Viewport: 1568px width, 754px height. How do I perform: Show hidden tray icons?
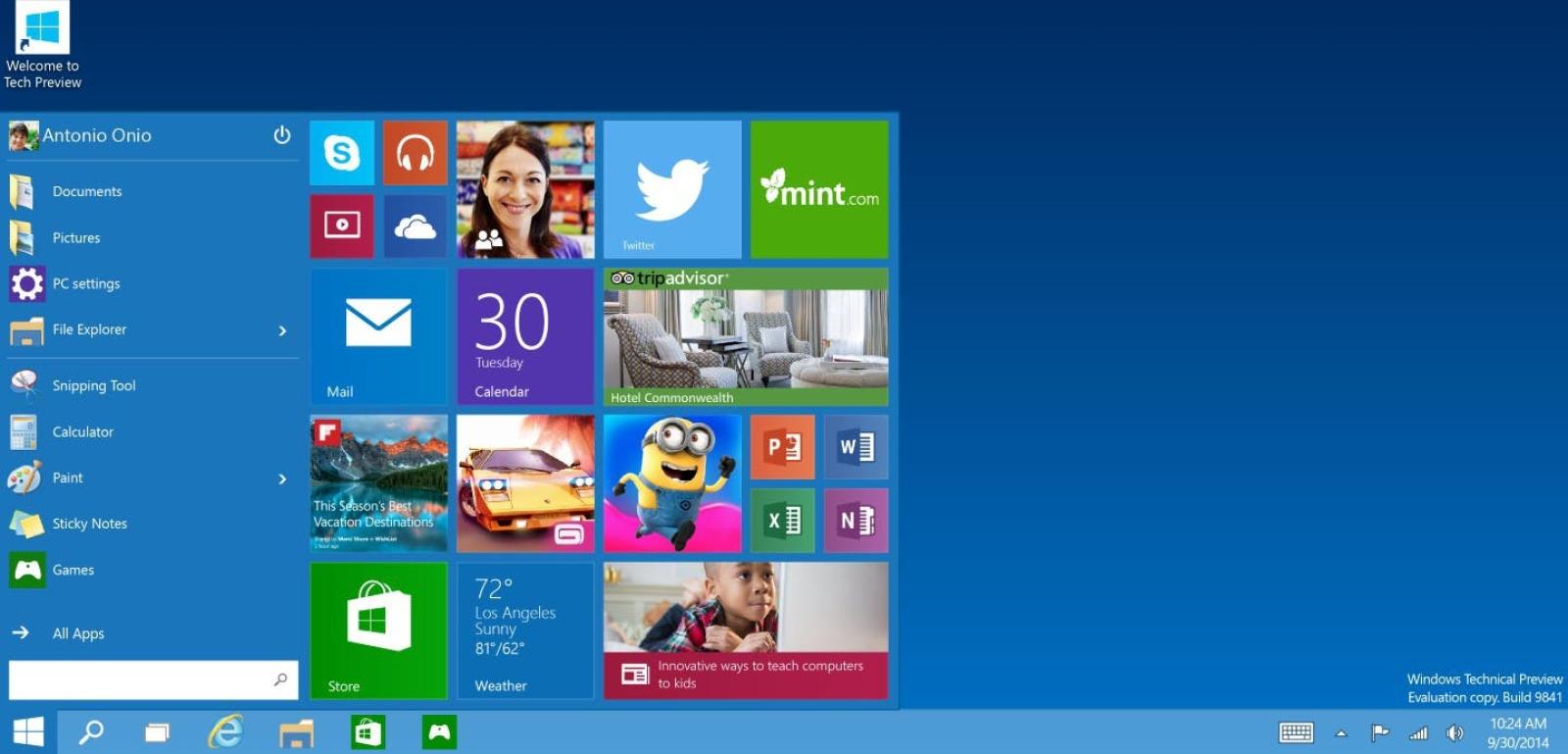[1342, 733]
